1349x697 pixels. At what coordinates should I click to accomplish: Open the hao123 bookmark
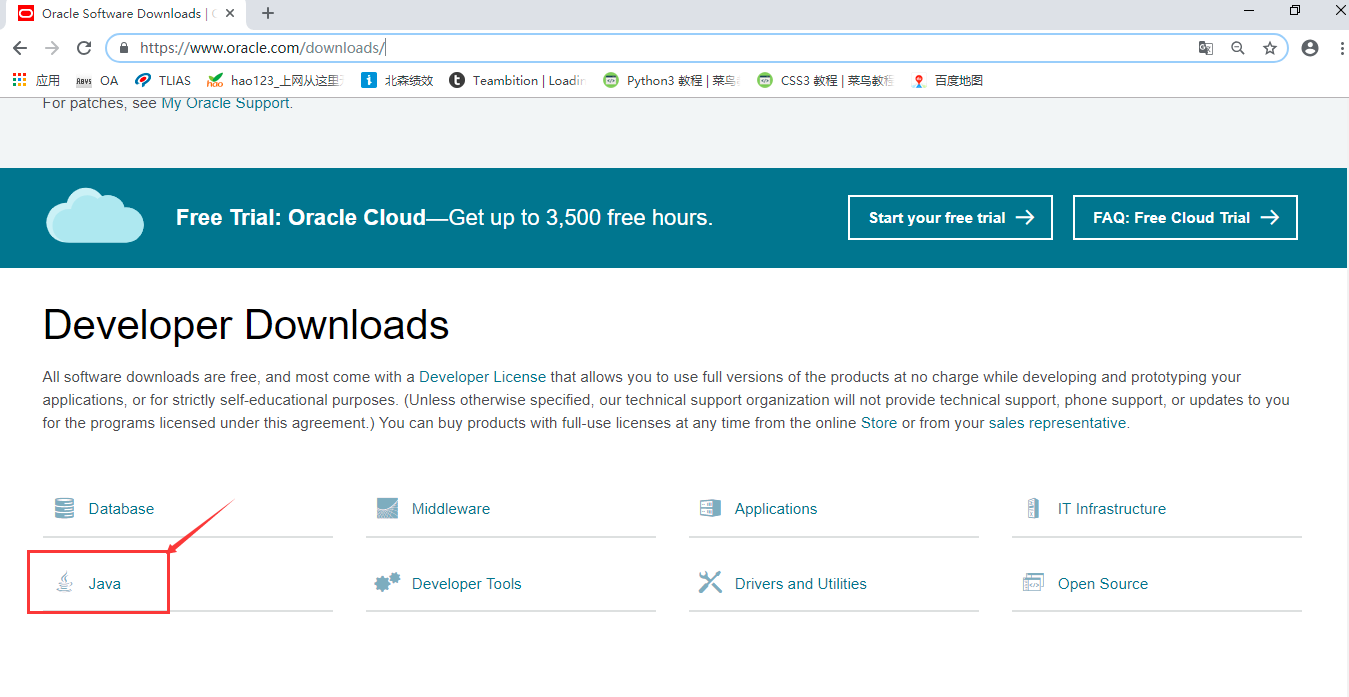click(x=275, y=80)
